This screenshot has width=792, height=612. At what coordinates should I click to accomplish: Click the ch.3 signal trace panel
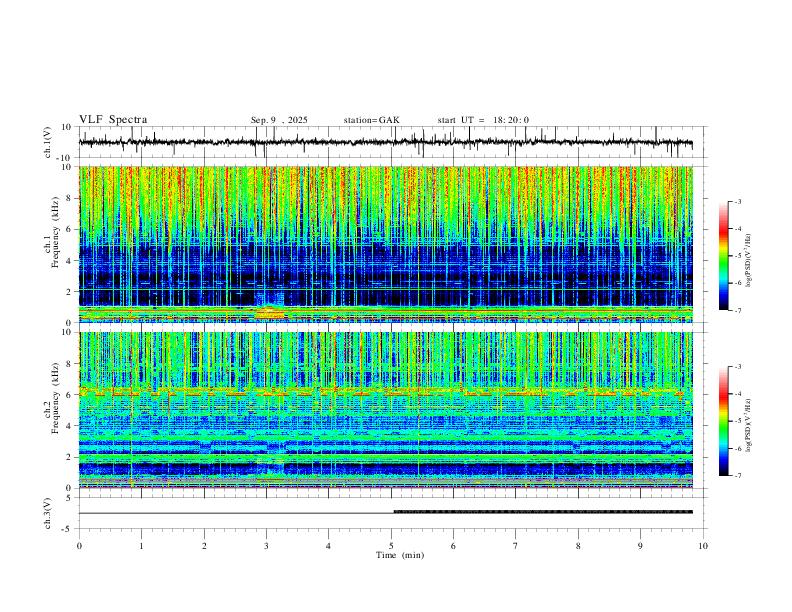tap(392, 513)
